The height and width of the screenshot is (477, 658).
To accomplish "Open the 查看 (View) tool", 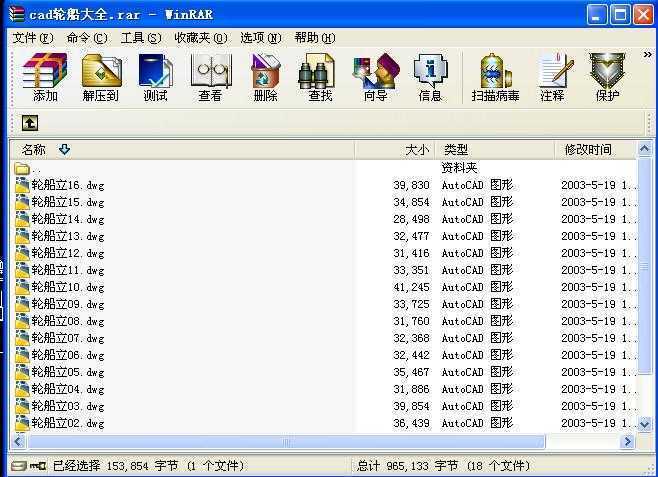I will coord(210,78).
